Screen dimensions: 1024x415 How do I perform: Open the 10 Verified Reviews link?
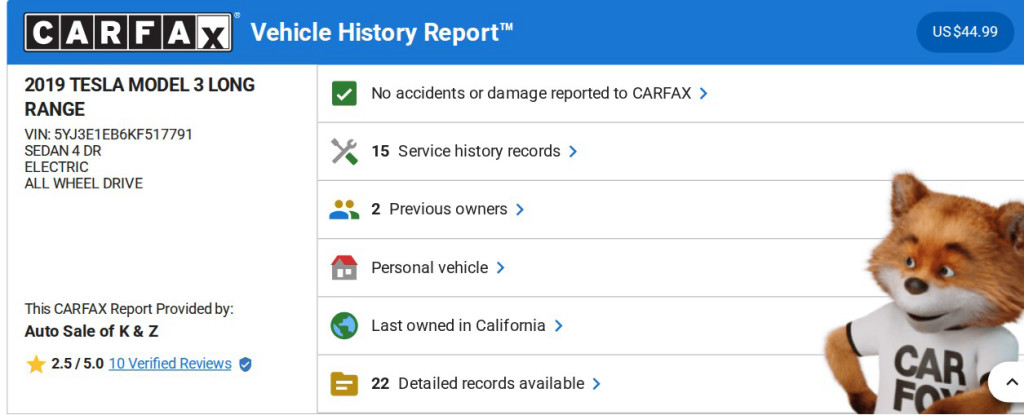pyautogui.click(x=170, y=364)
